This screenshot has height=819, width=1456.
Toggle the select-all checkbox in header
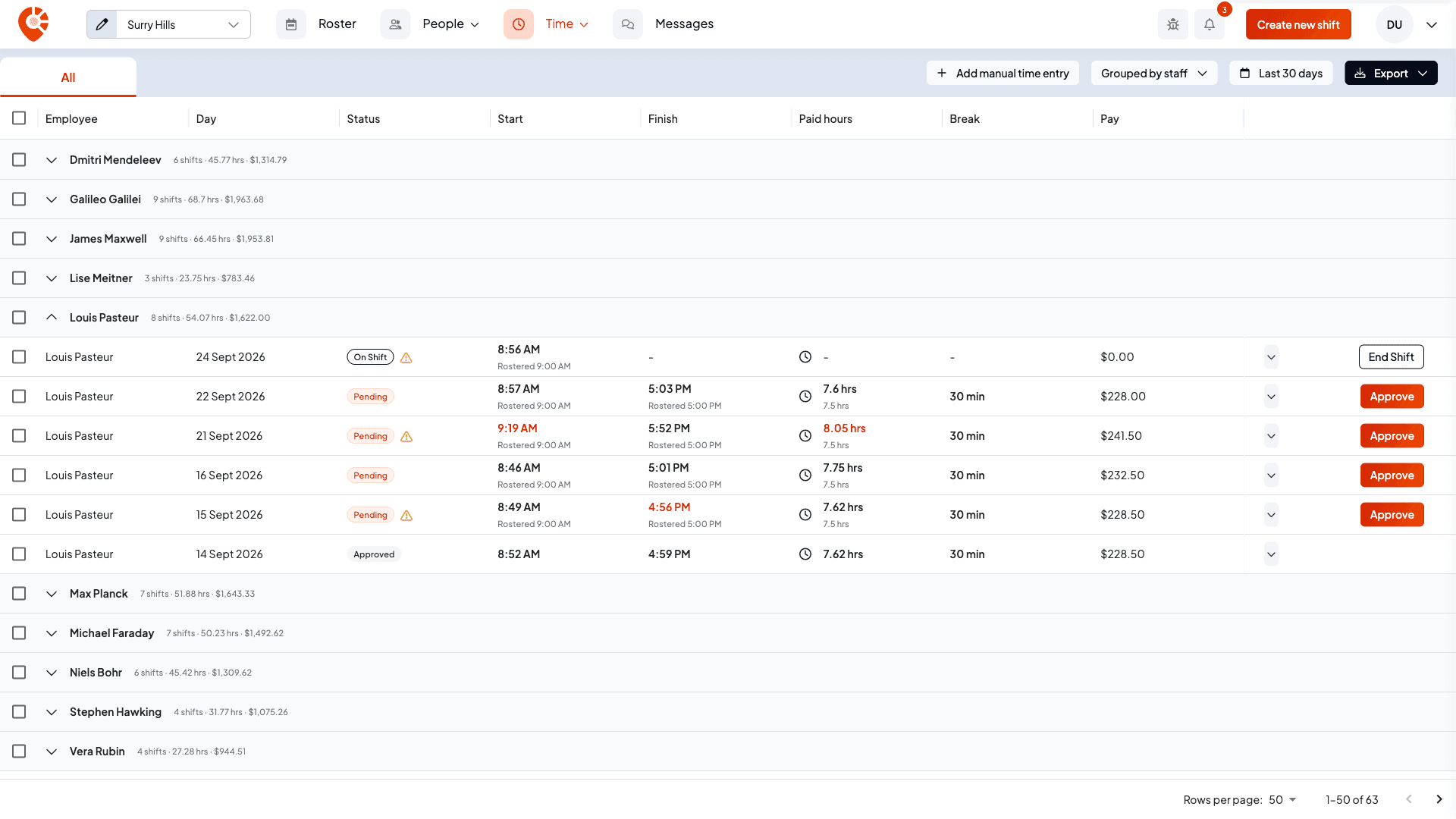click(19, 118)
